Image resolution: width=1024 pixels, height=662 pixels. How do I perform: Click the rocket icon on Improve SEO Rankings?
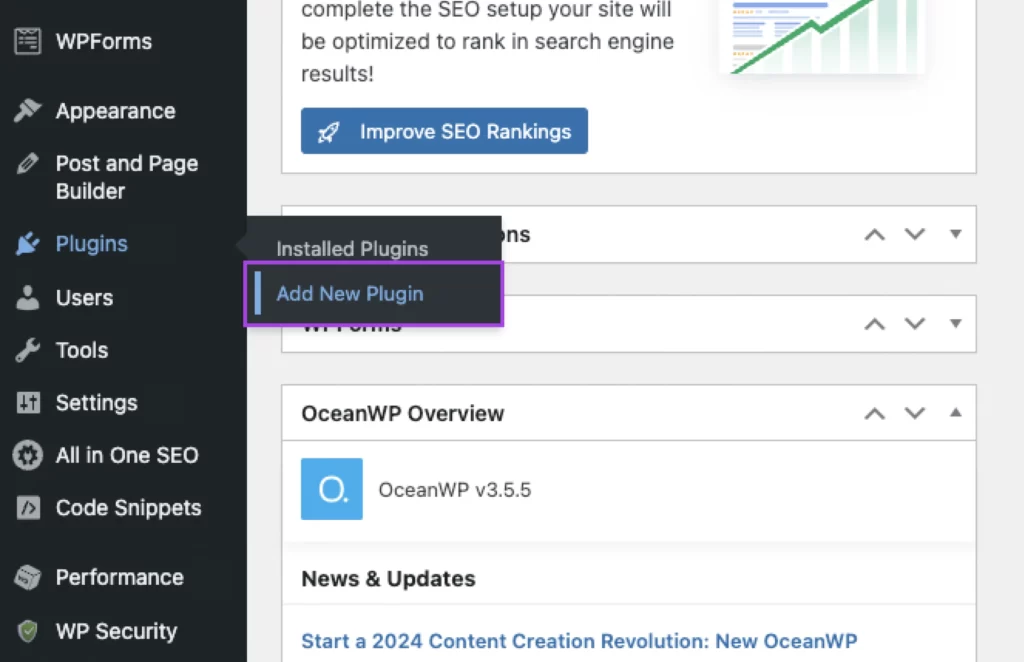point(328,132)
